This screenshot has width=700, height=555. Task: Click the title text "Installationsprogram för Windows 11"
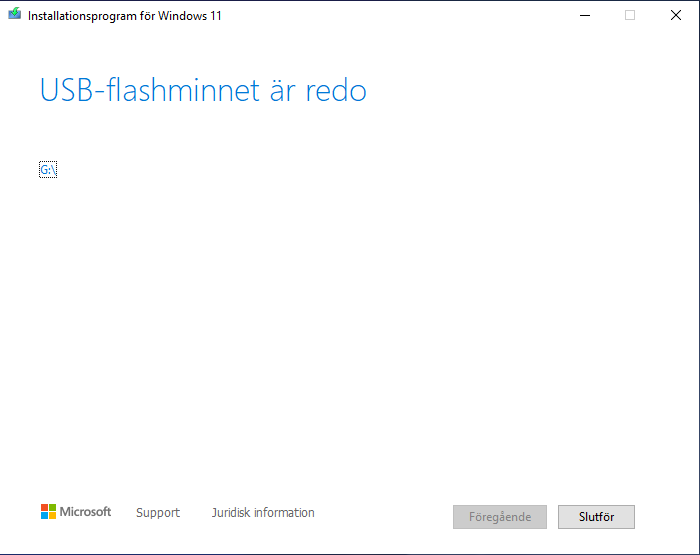point(125,16)
